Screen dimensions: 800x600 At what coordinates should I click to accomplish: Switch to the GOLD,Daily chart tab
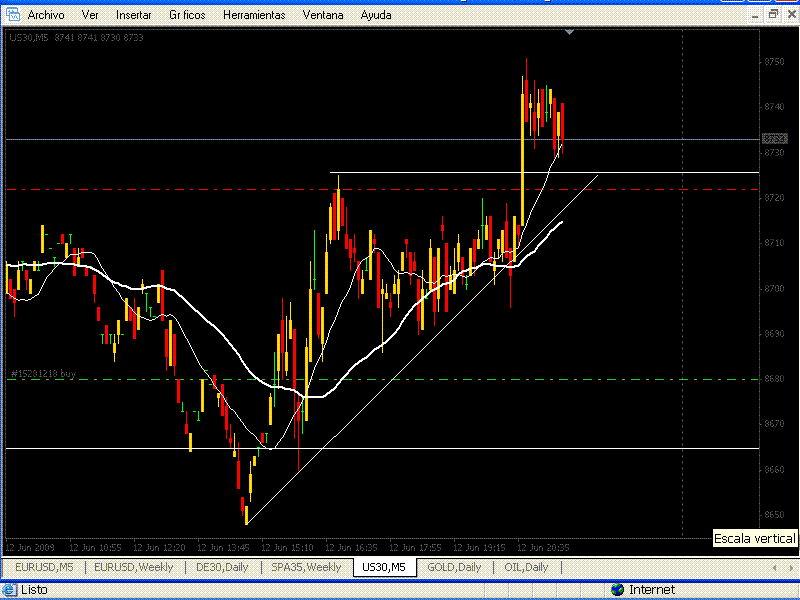pyautogui.click(x=454, y=567)
